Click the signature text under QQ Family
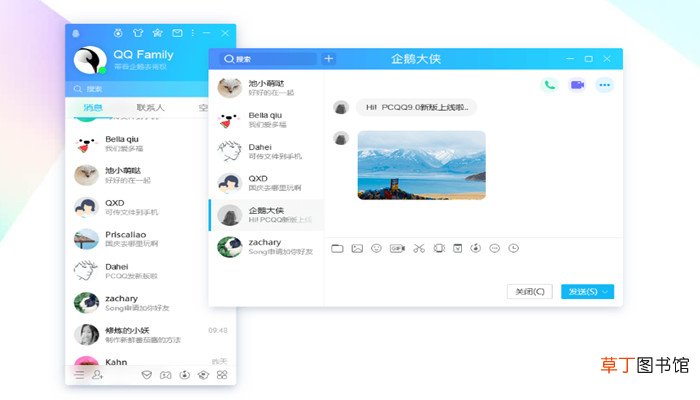700x400 pixels. (x=140, y=67)
